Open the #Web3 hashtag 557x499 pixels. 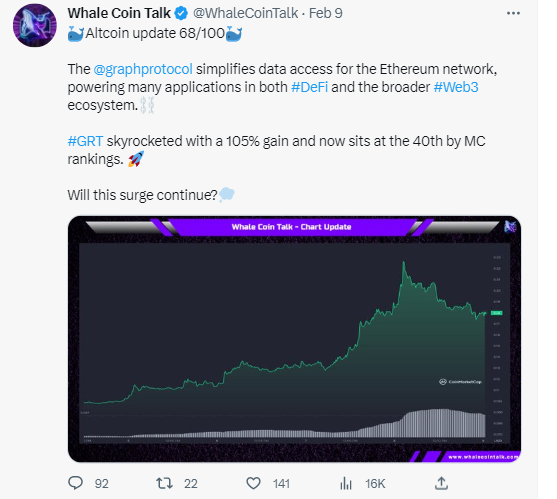(456, 87)
